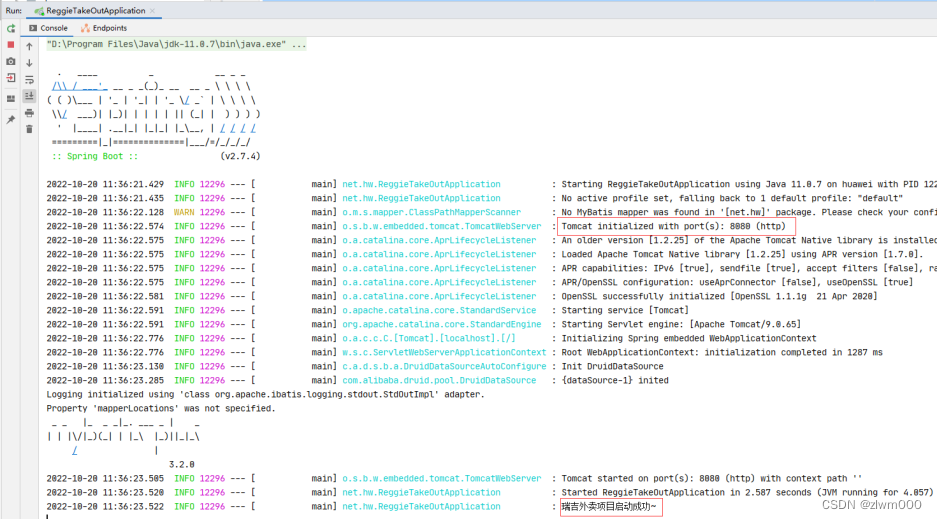937x519 pixels.
Task: Switch to the Endpoints tab
Action: point(104,28)
